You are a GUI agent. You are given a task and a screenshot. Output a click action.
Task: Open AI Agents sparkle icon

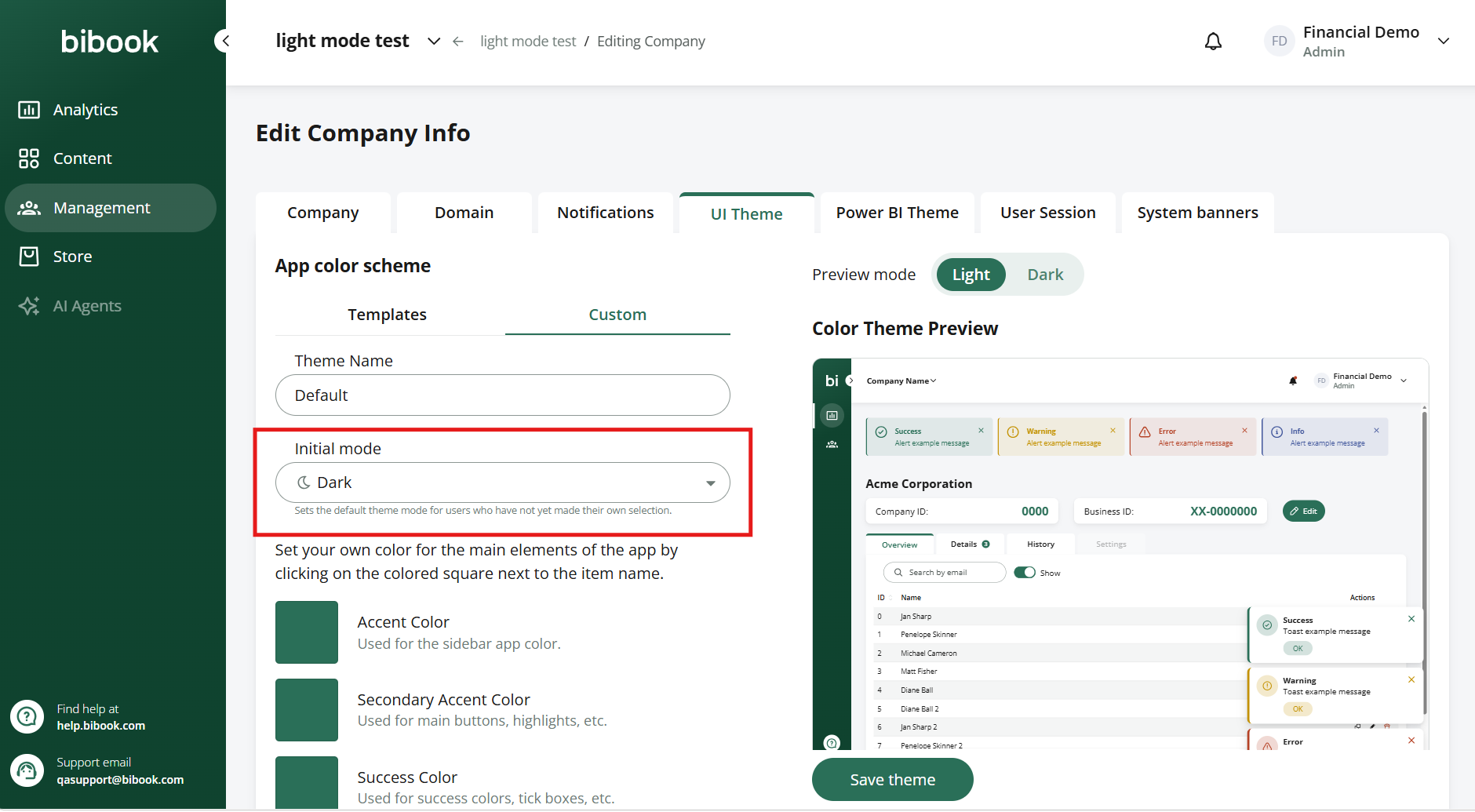(29, 306)
